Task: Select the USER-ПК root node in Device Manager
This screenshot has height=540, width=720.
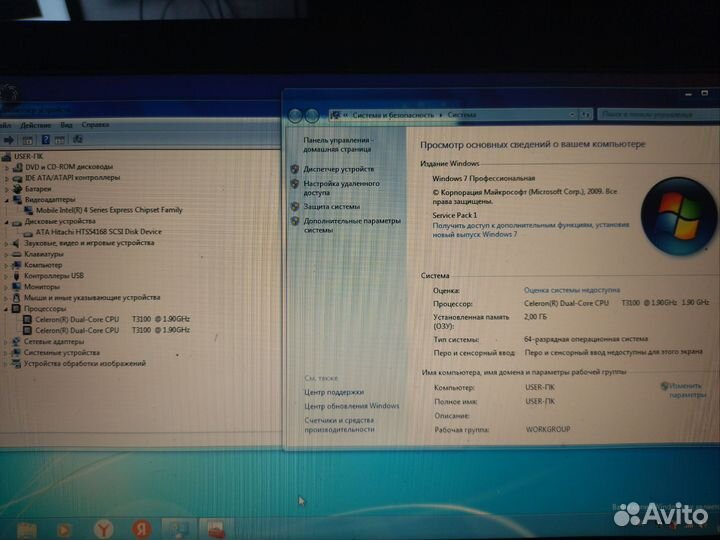Action: (28, 157)
